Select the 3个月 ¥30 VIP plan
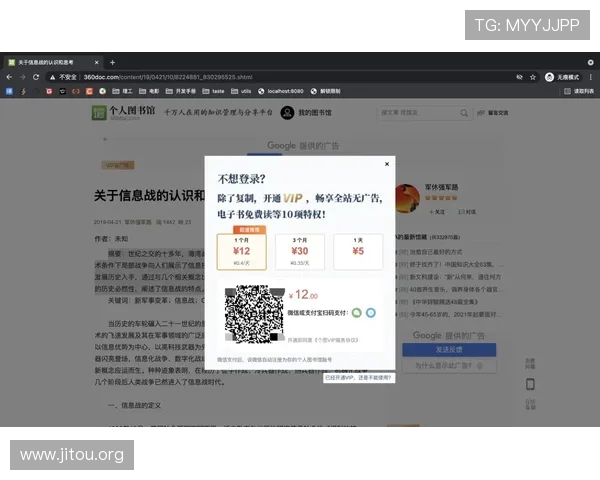The width and height of the screenshot is (600, 480). (x=300, y=251)
